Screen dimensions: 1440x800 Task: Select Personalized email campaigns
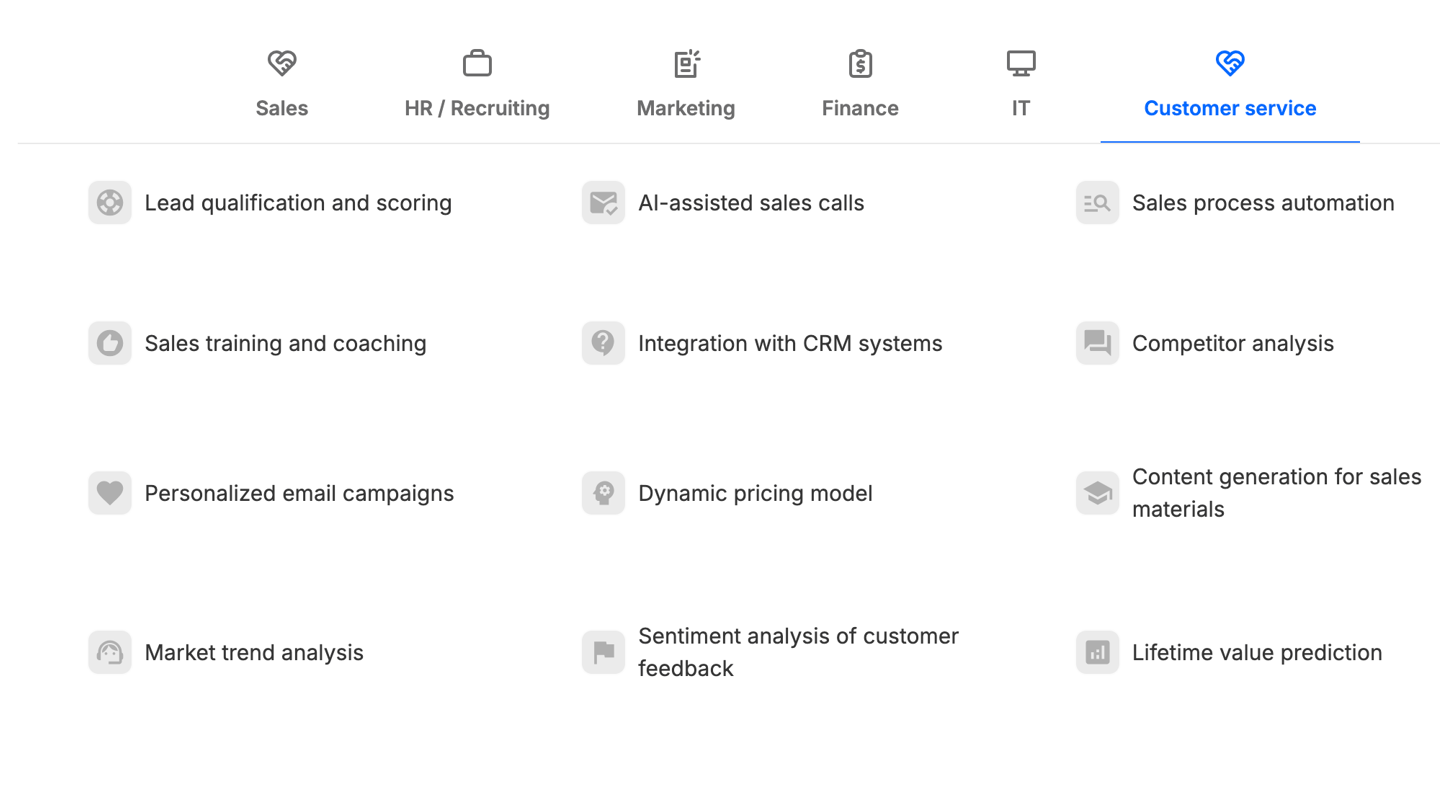tap(299, 493)
